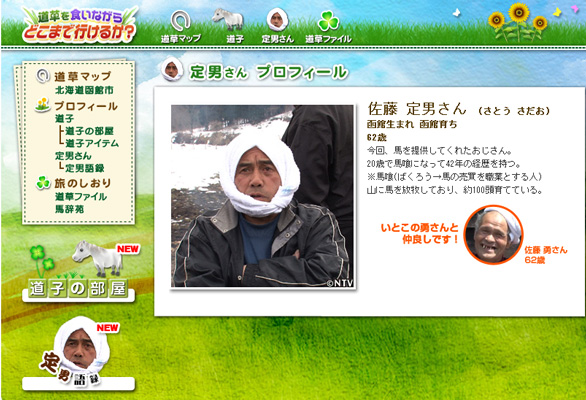Screen dimensions: 586x400
Task: Click the 定男さん プロフィール page title
Action: pos(268,72)
